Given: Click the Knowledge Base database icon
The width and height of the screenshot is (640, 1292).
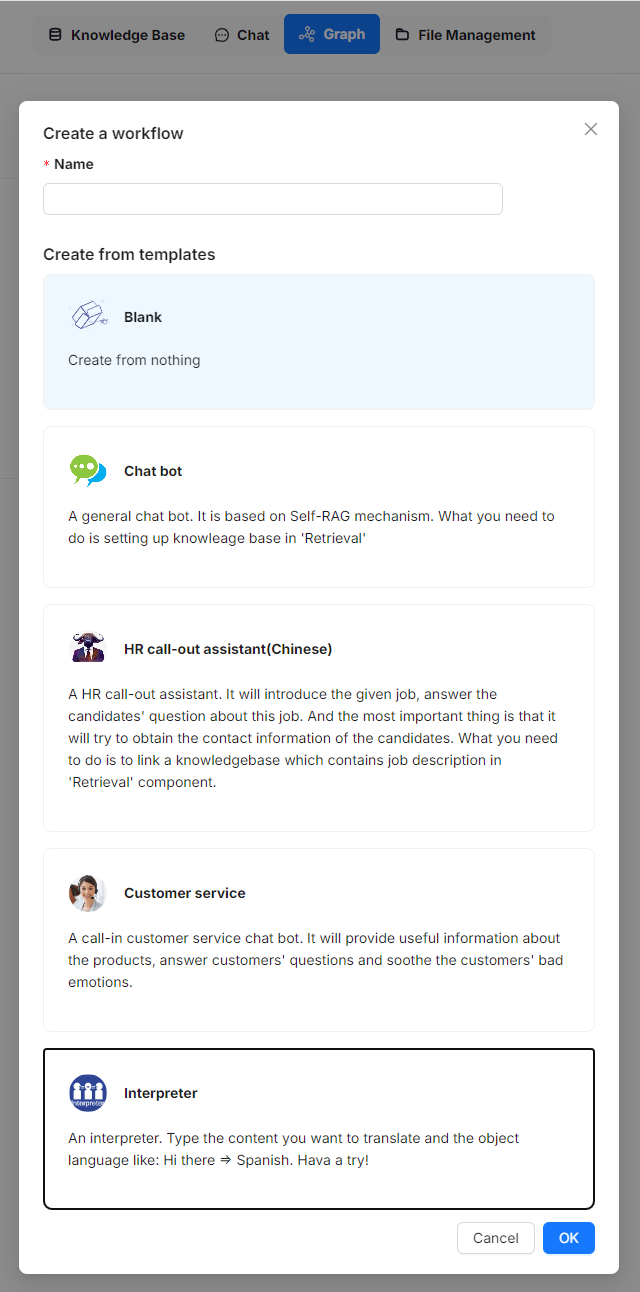Looking at the screenshot, I should tap(54, 35).
